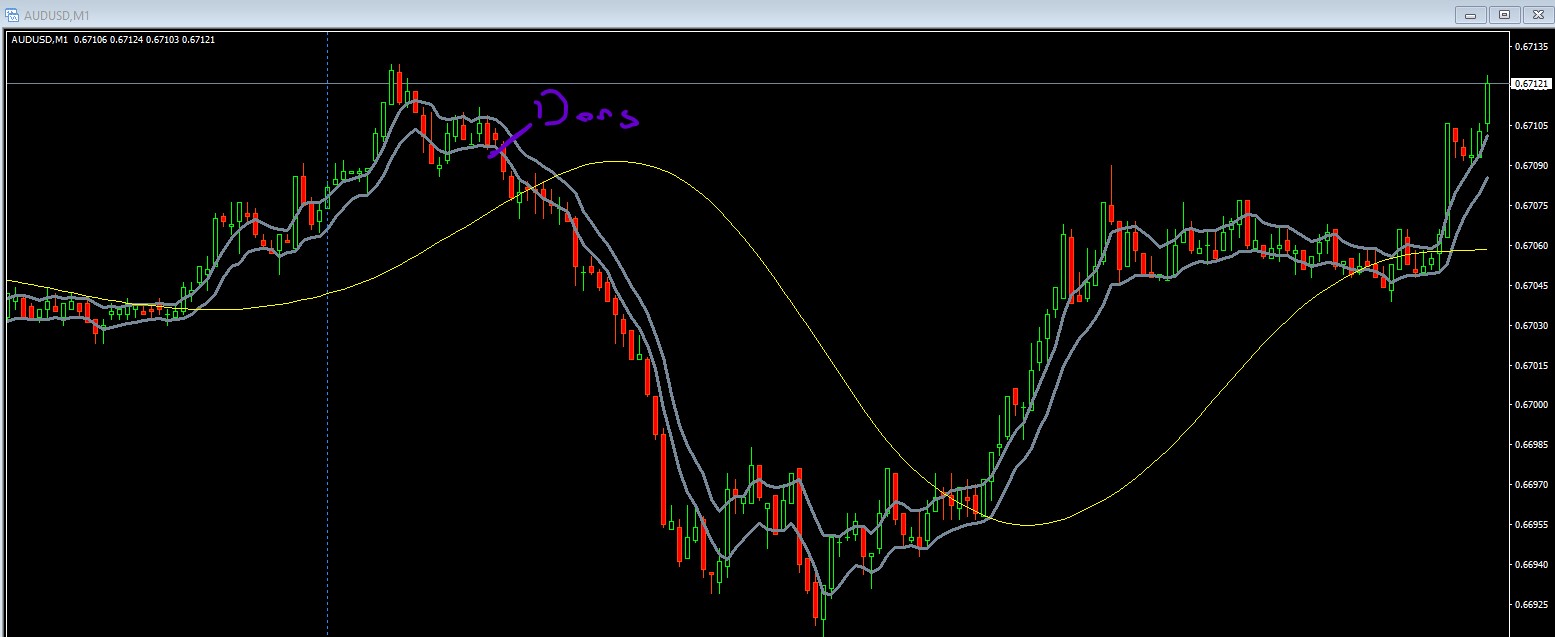
Task: Click the 0.67060 price scale label
Action: [x=1530, y=245]
